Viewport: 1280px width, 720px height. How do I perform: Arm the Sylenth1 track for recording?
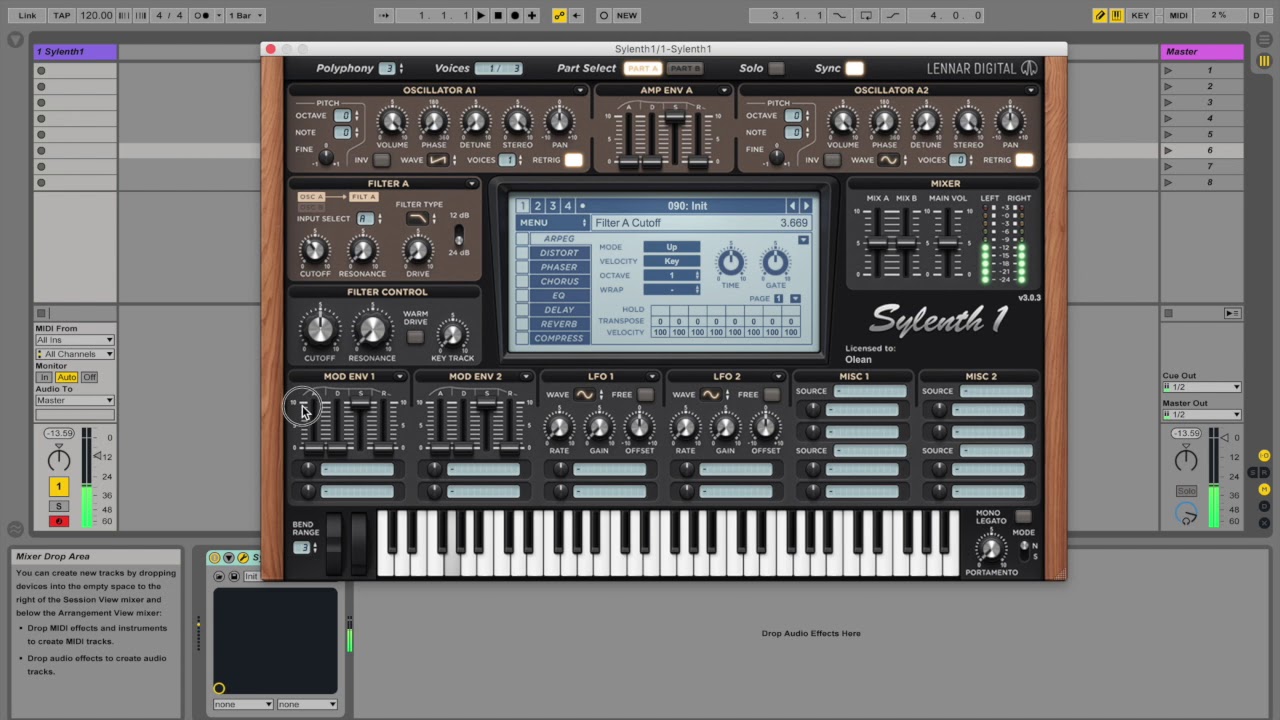coord(59,520)
